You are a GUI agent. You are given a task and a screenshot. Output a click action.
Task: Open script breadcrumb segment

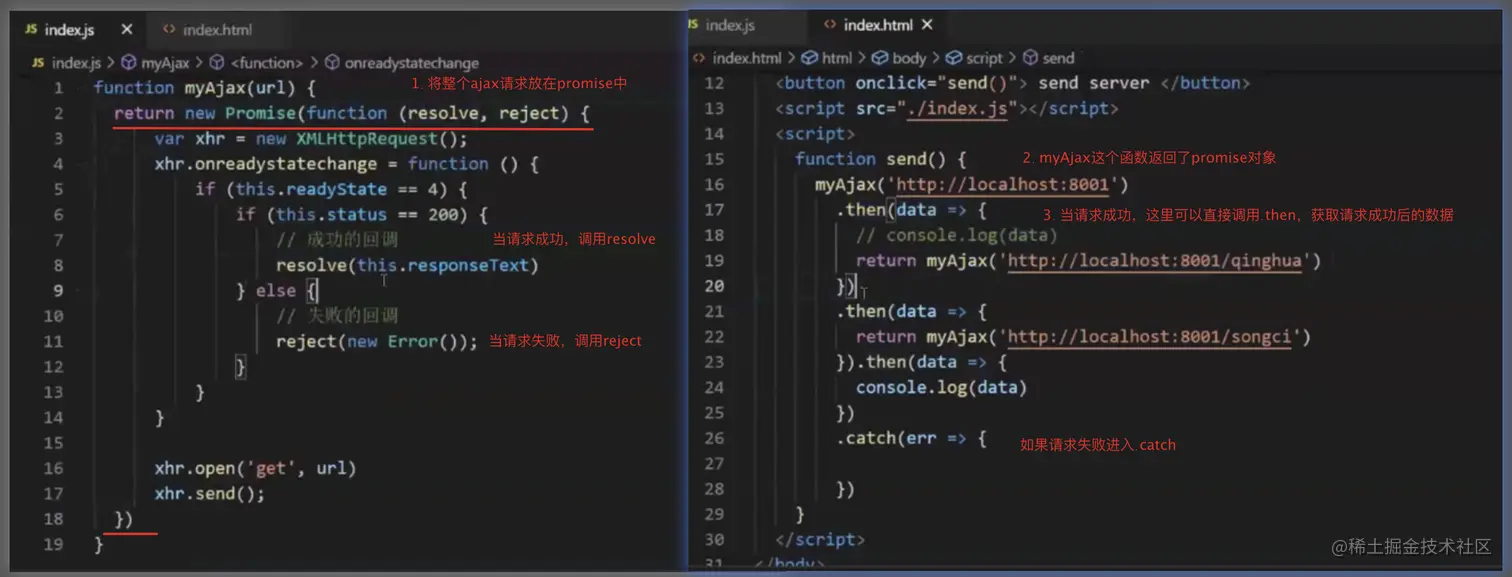tap(974, 58)
